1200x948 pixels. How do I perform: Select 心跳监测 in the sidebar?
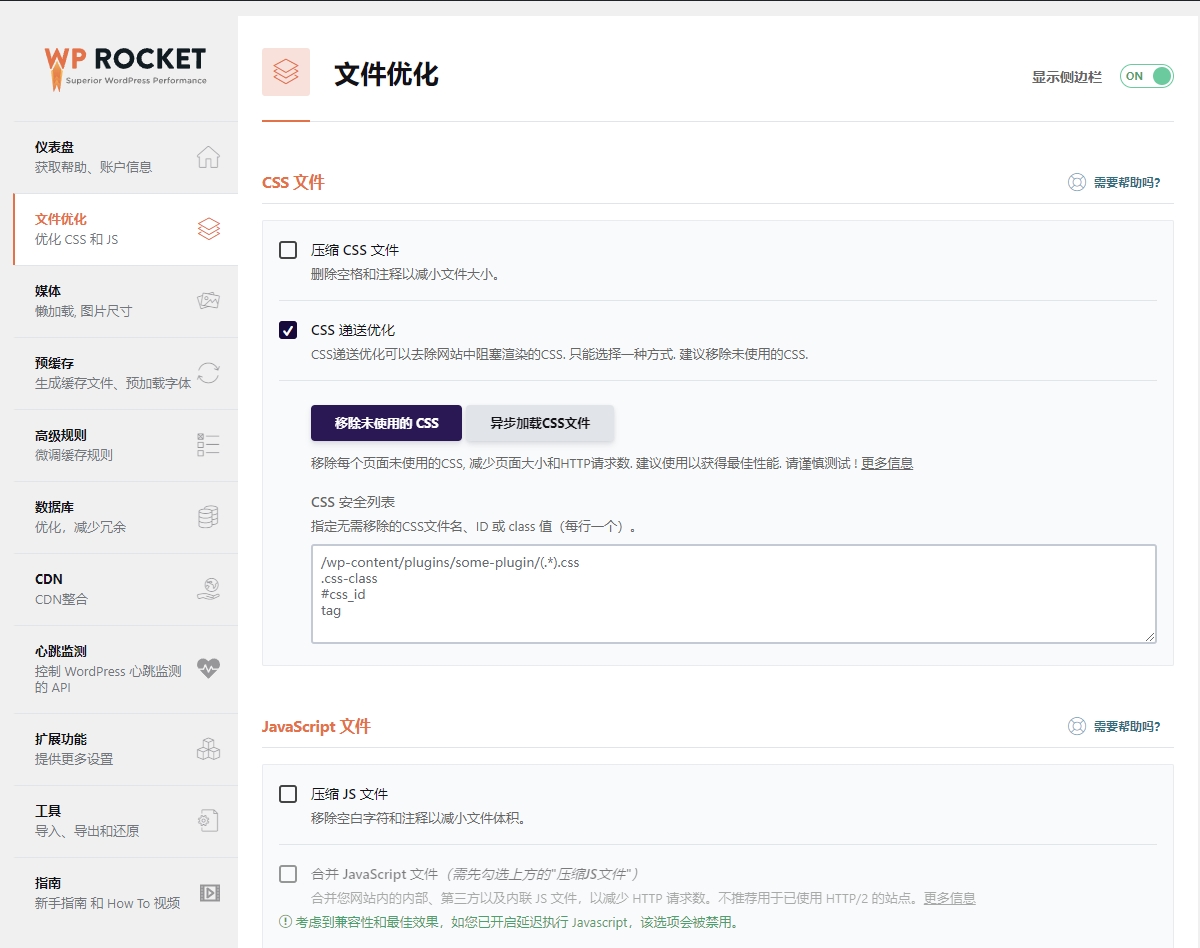pos(126,669)
